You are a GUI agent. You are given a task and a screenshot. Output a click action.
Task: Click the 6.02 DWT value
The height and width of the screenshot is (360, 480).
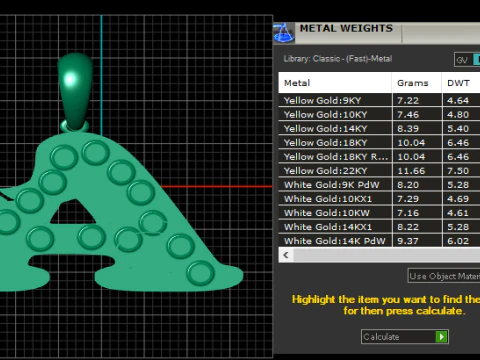pos(458,241)
